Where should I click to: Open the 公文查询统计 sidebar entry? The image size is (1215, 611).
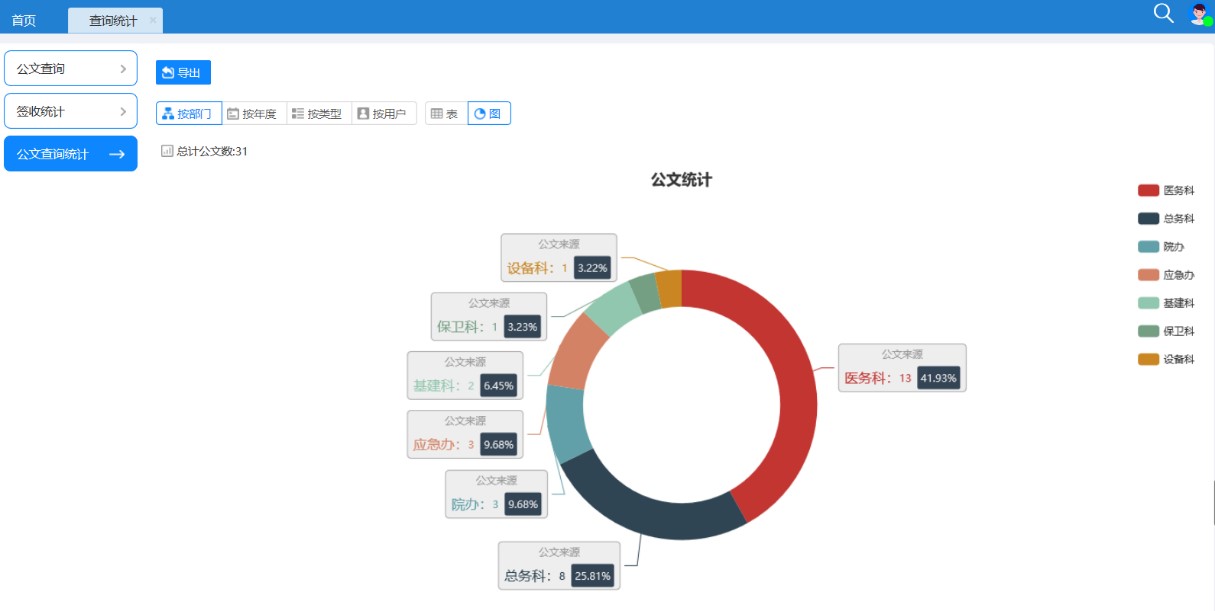point(71,154)
